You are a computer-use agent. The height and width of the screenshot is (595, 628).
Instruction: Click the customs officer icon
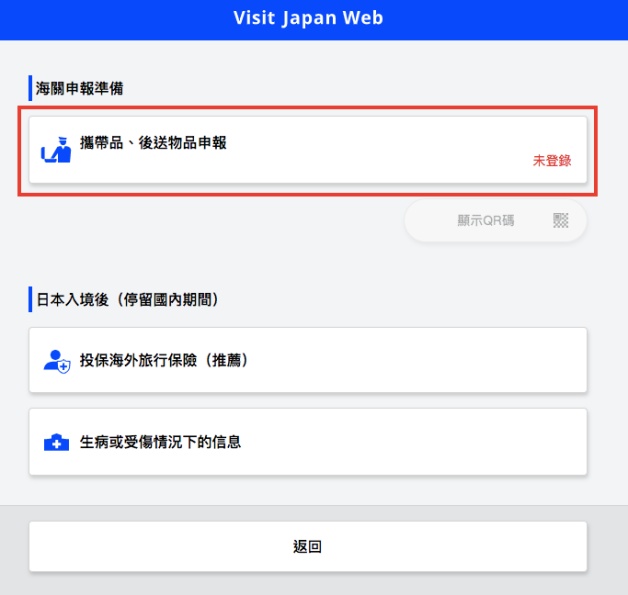pyautogui.click(x=56, y=150)
